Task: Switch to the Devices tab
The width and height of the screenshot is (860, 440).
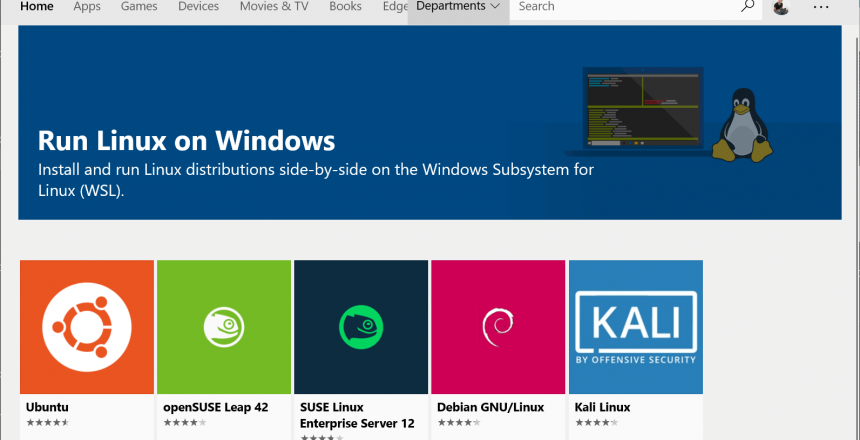Action: pos(199,7)
